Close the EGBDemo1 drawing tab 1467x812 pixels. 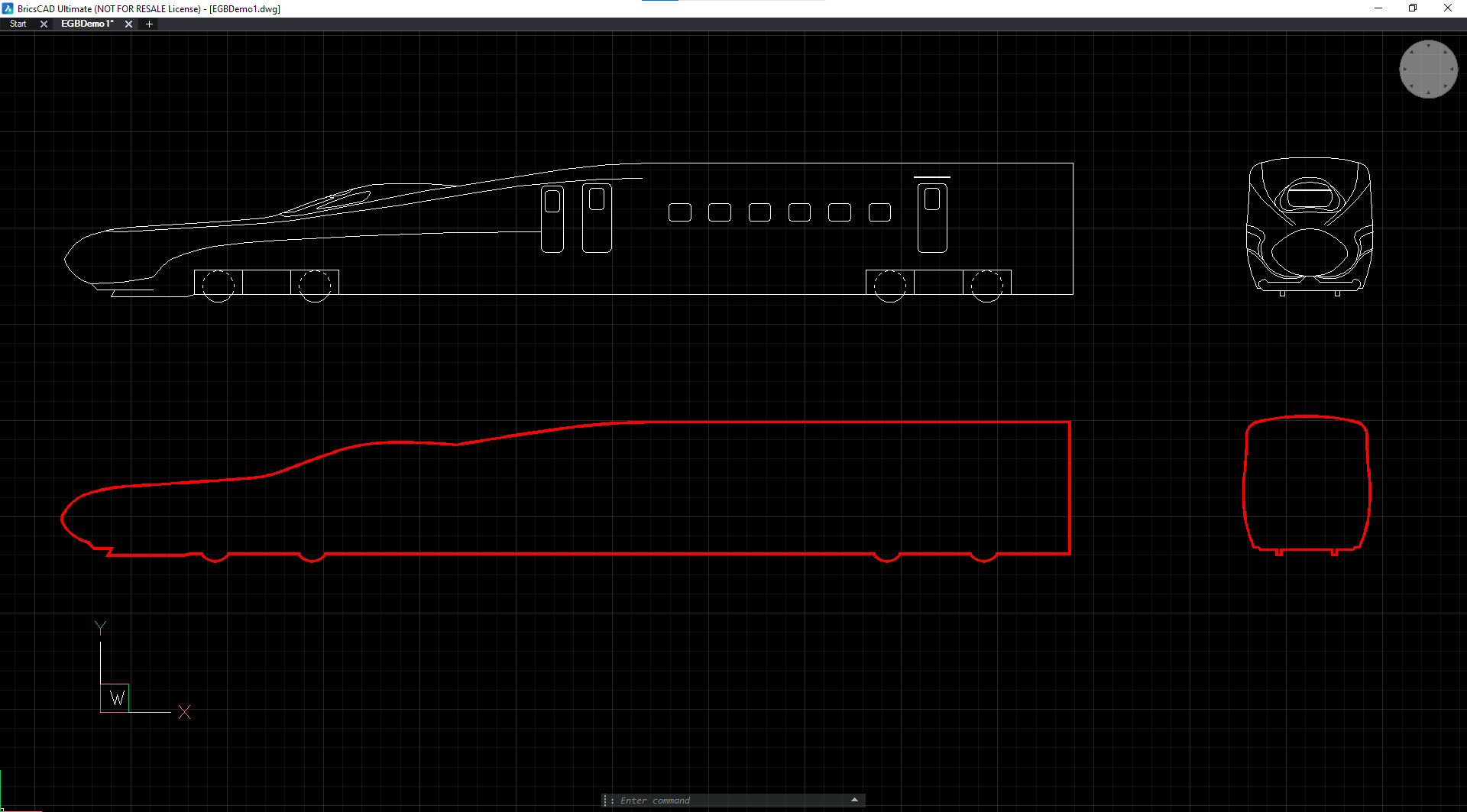128,24
